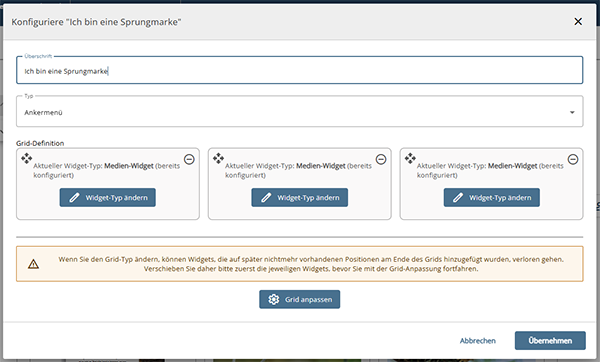
Task: Remove the second Medien-Widget with its minus icon
Action: (x=381, y=159)
